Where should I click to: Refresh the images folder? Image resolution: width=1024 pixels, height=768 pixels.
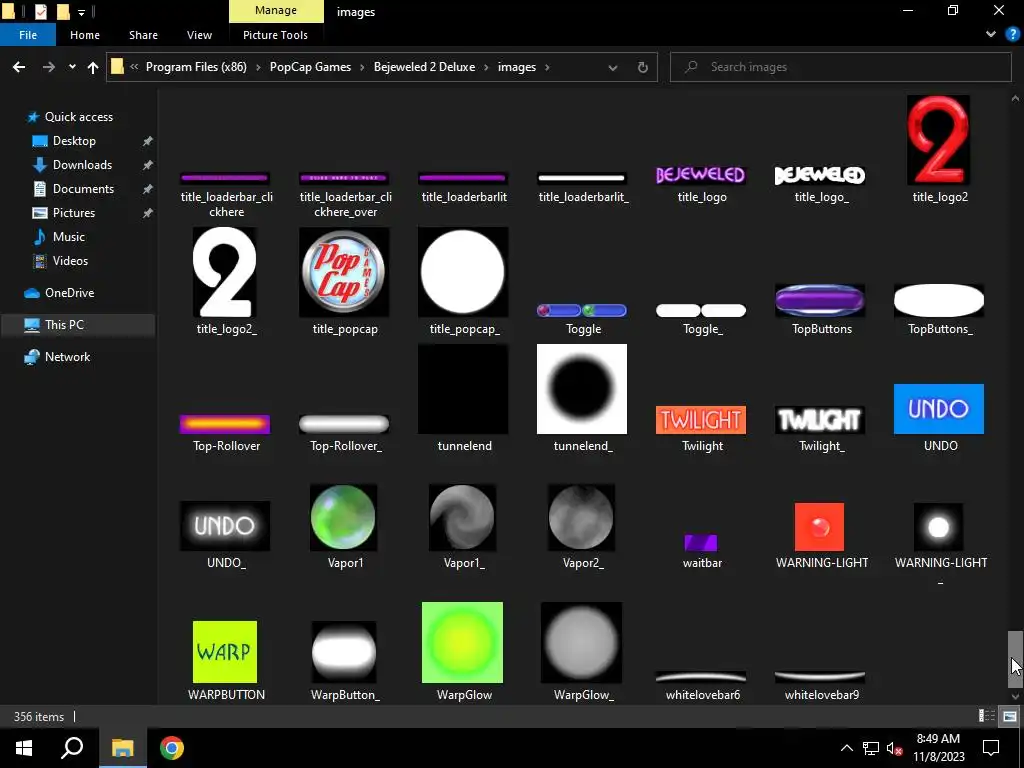click(643, 67)
